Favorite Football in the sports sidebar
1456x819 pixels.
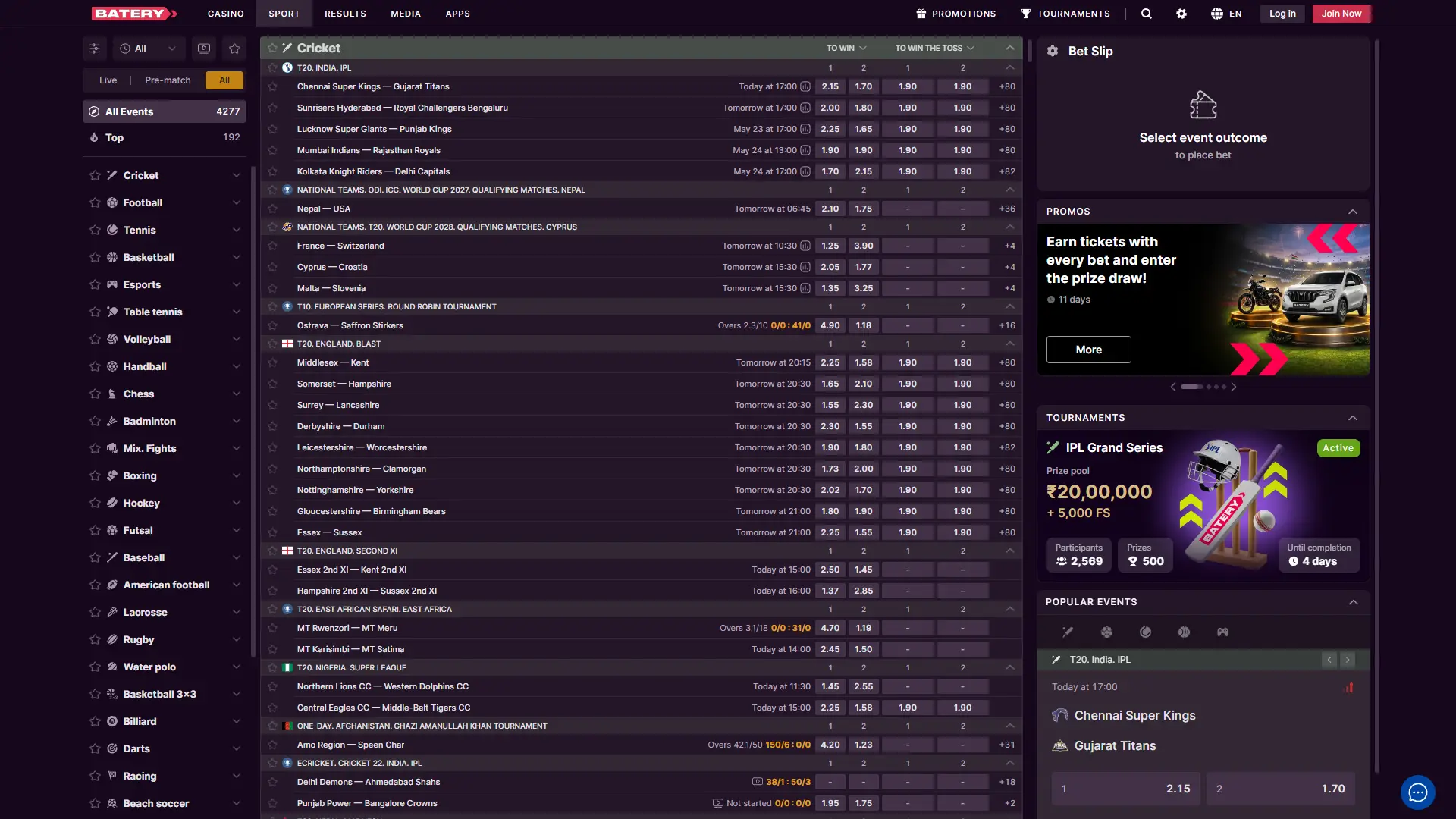click(95, 202)
